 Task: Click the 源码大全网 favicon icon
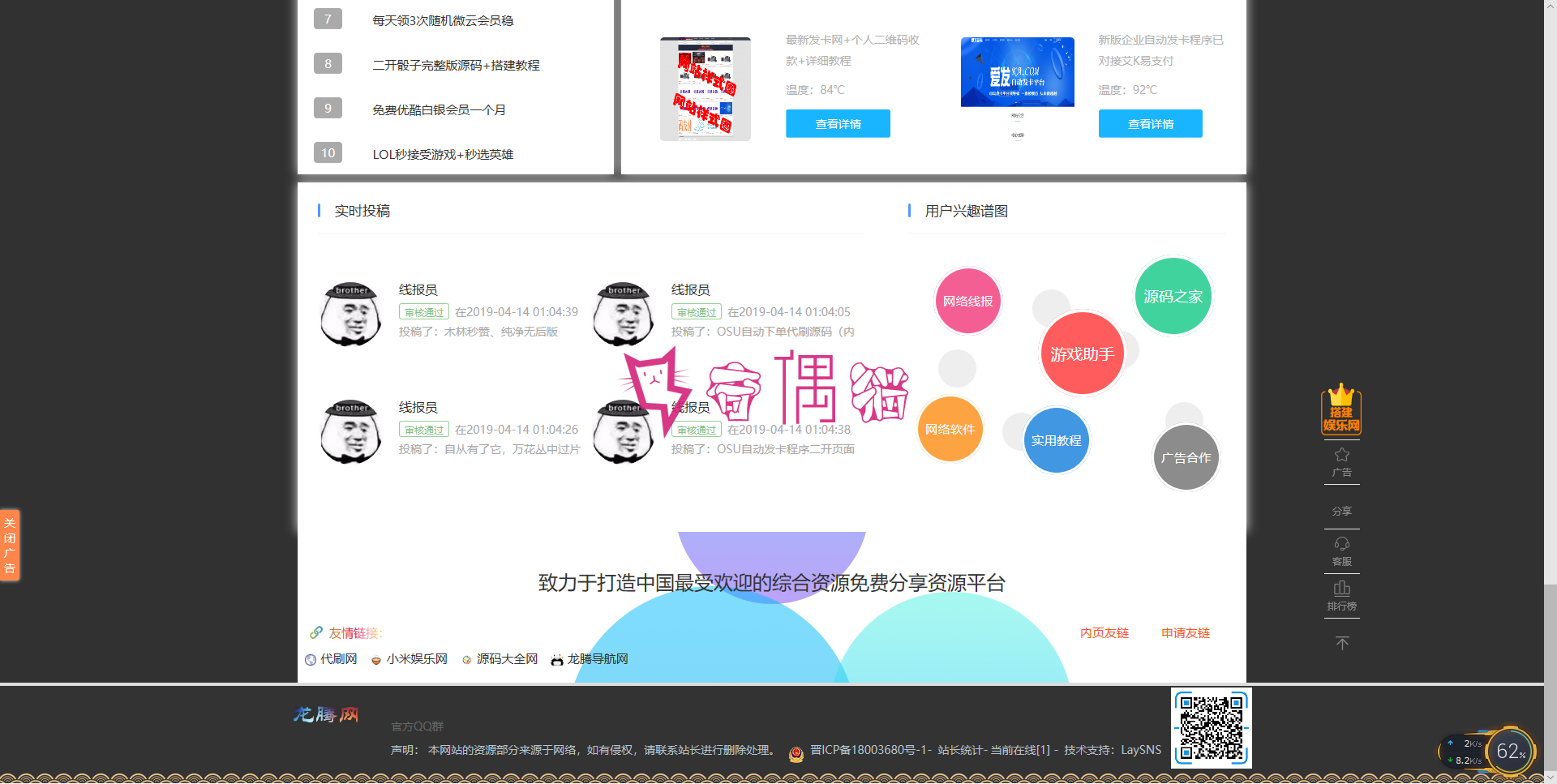click(466, 660)
